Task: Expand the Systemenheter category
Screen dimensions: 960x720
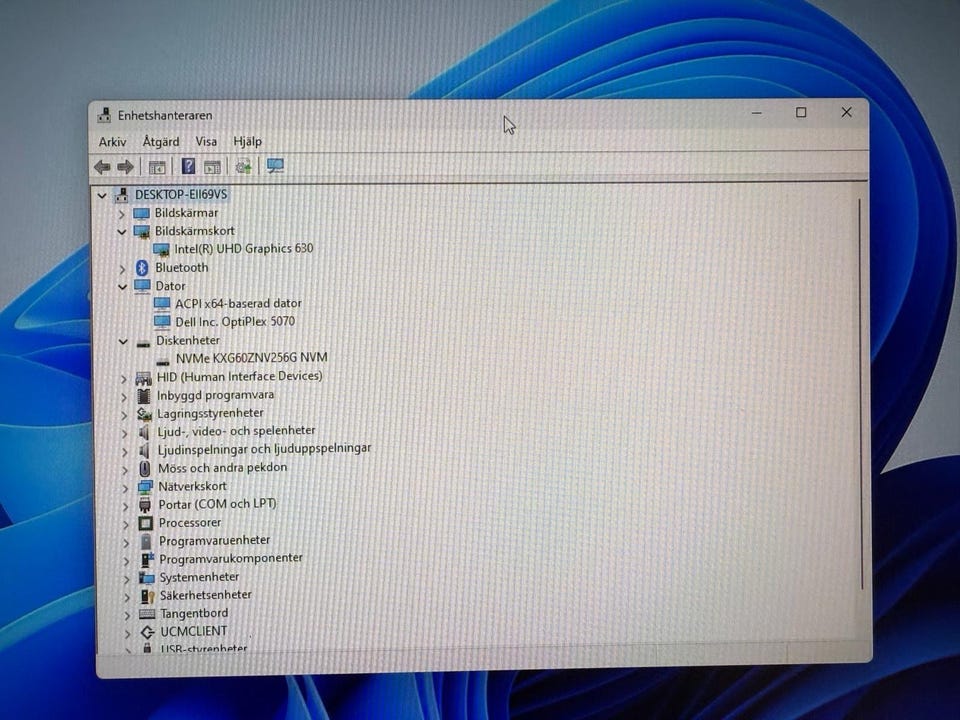Action: (127, 579)
